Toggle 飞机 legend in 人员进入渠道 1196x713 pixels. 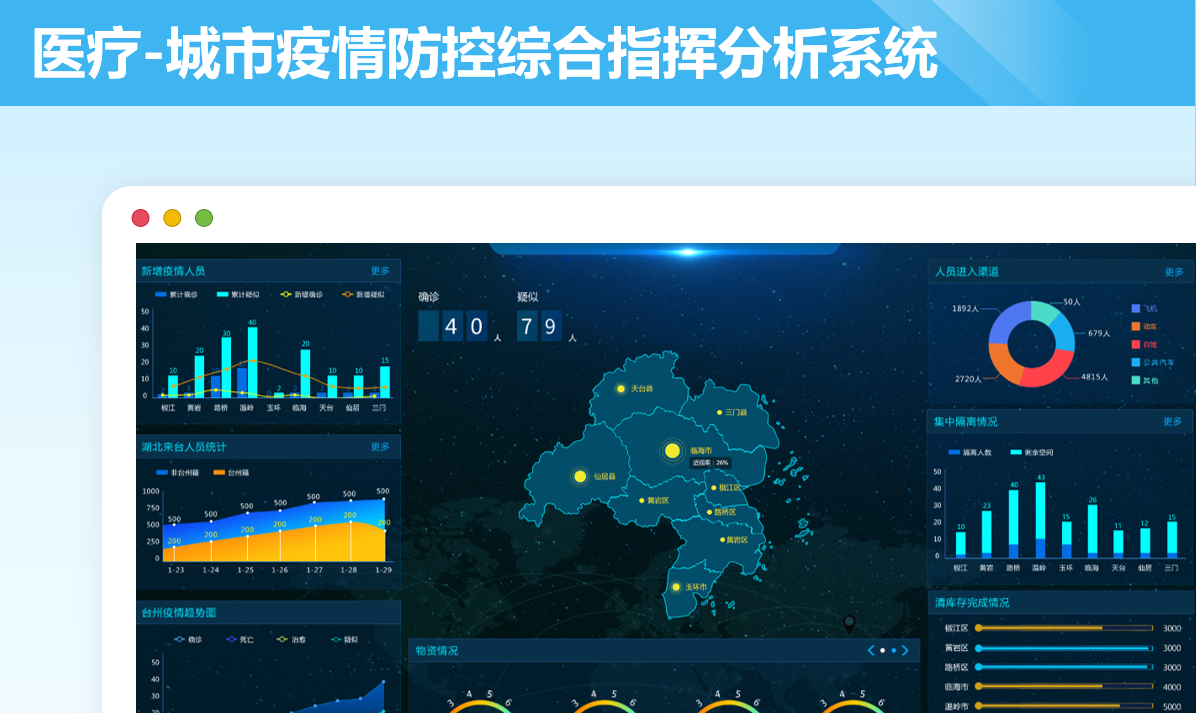click(x=1144, y=309)
